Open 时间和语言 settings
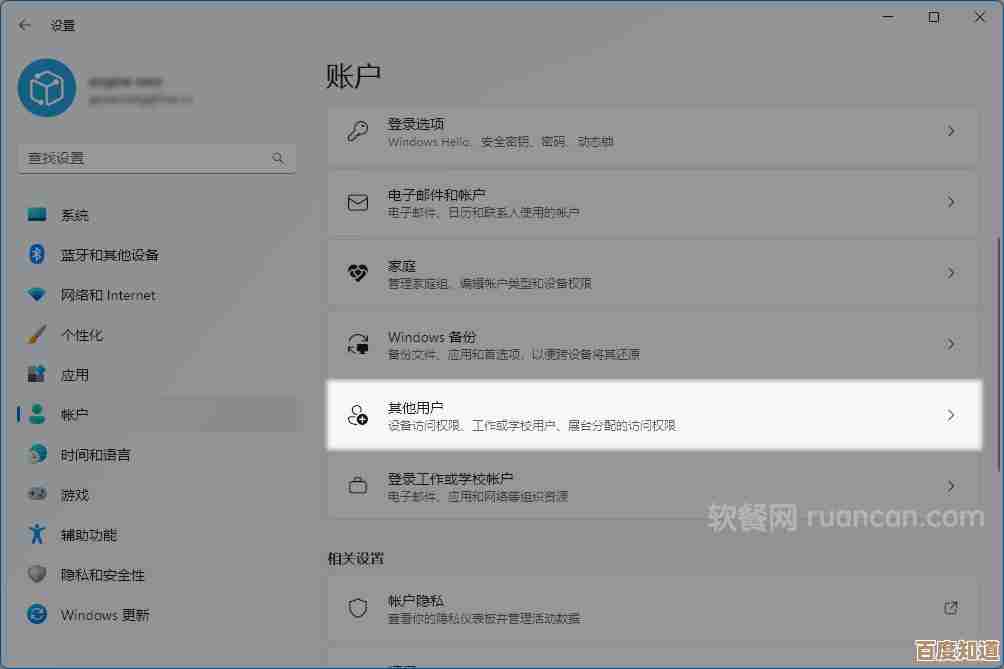 [x=35, y=454]
